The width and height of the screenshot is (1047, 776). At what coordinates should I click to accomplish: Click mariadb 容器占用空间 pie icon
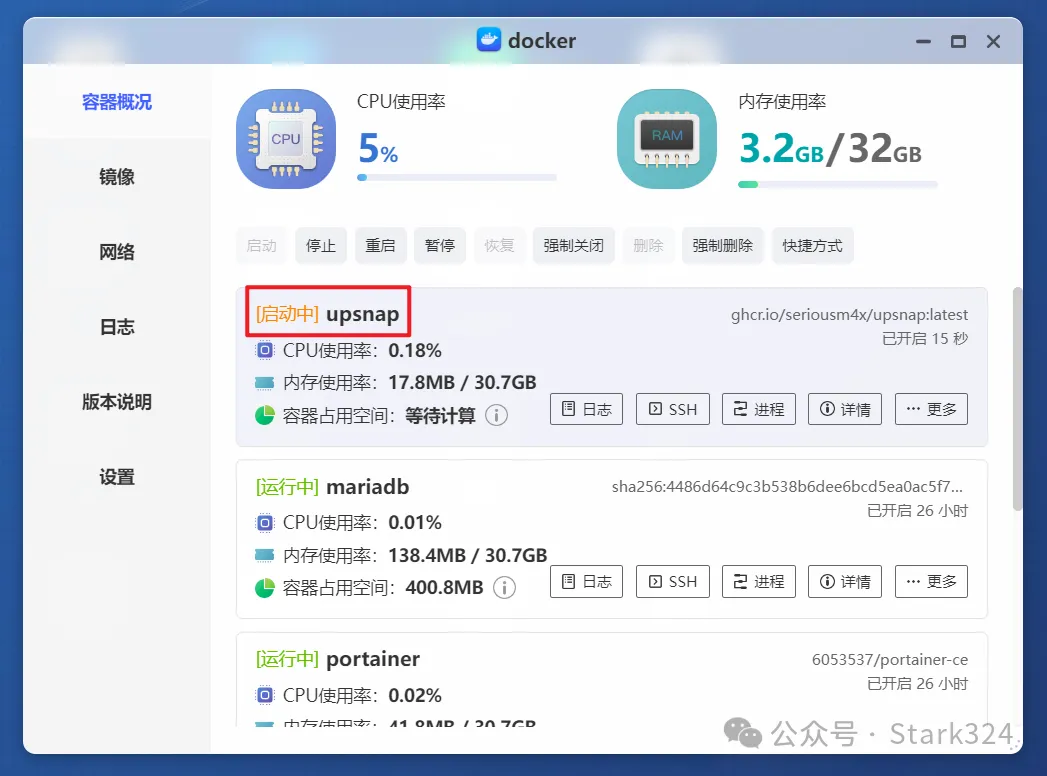click(265, 588)
